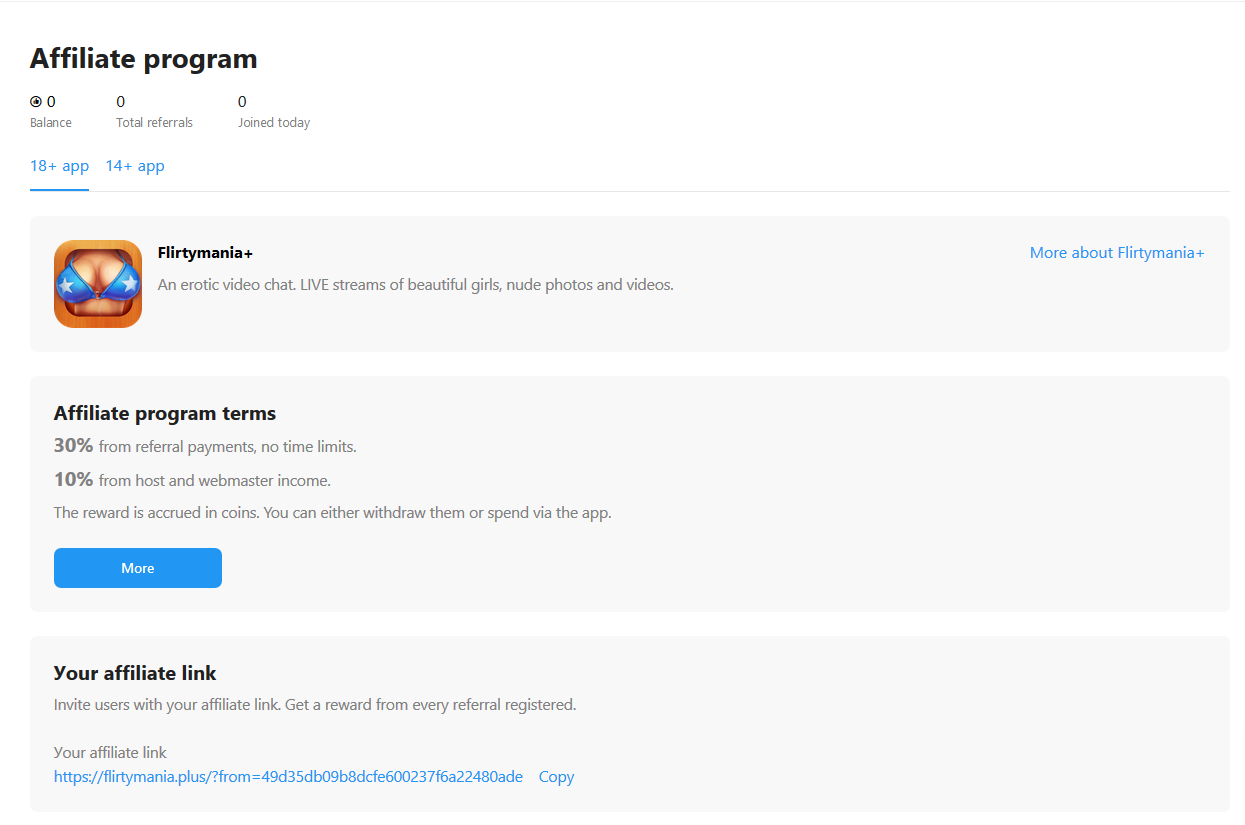This screenshot has width=1245, height=825.
Task: Copy the affiliate link
Action: tap(556, 777)
